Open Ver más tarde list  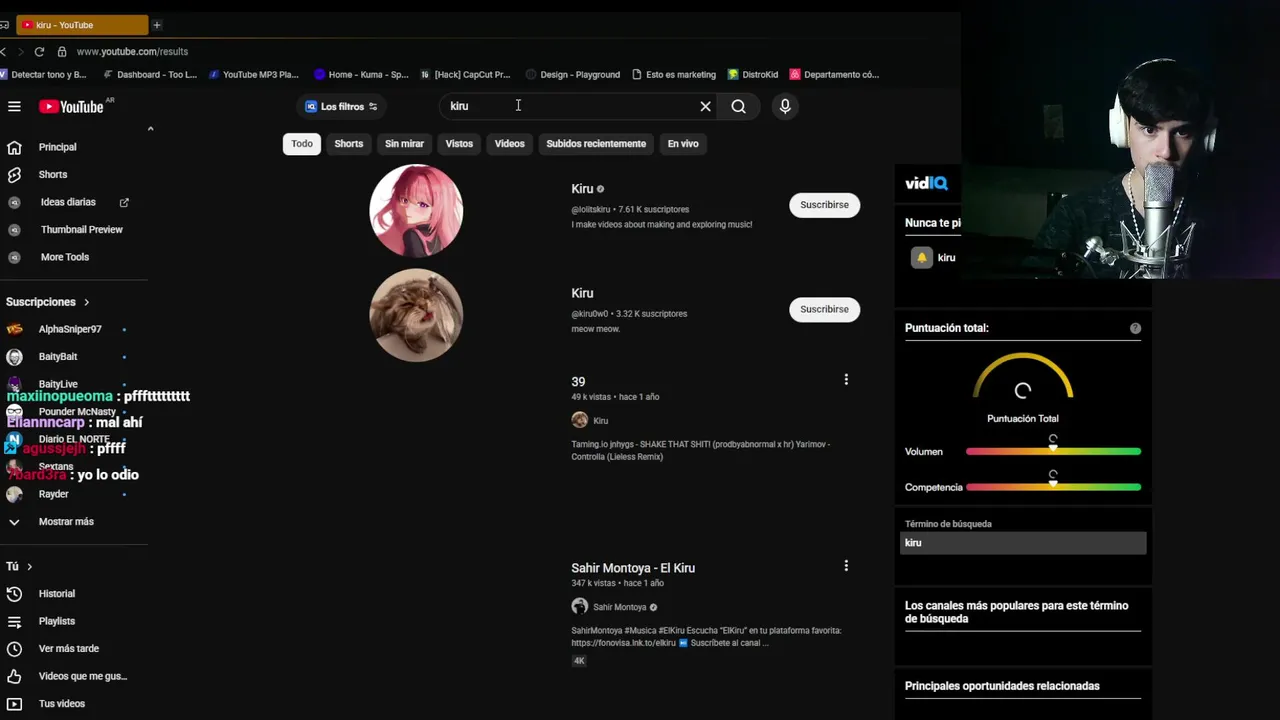[69, 649]
